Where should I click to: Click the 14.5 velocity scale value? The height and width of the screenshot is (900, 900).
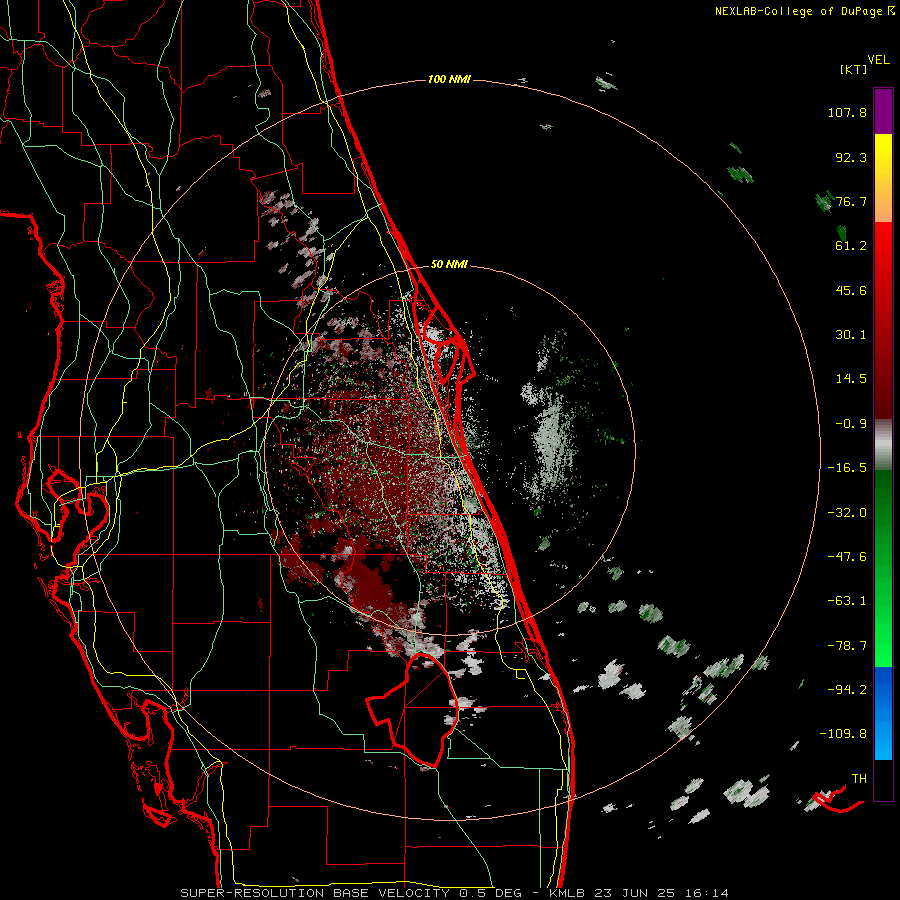(x=851, y=379)
